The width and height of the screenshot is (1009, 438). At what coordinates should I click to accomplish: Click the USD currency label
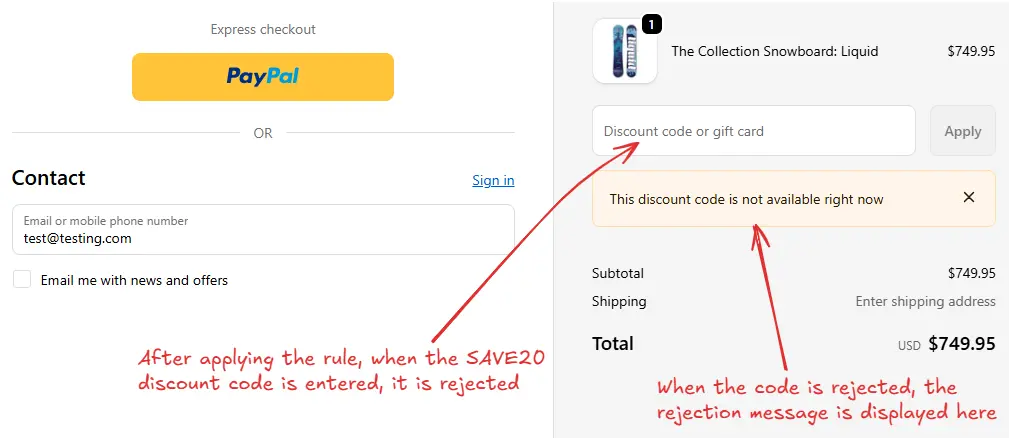click(909, 346)
